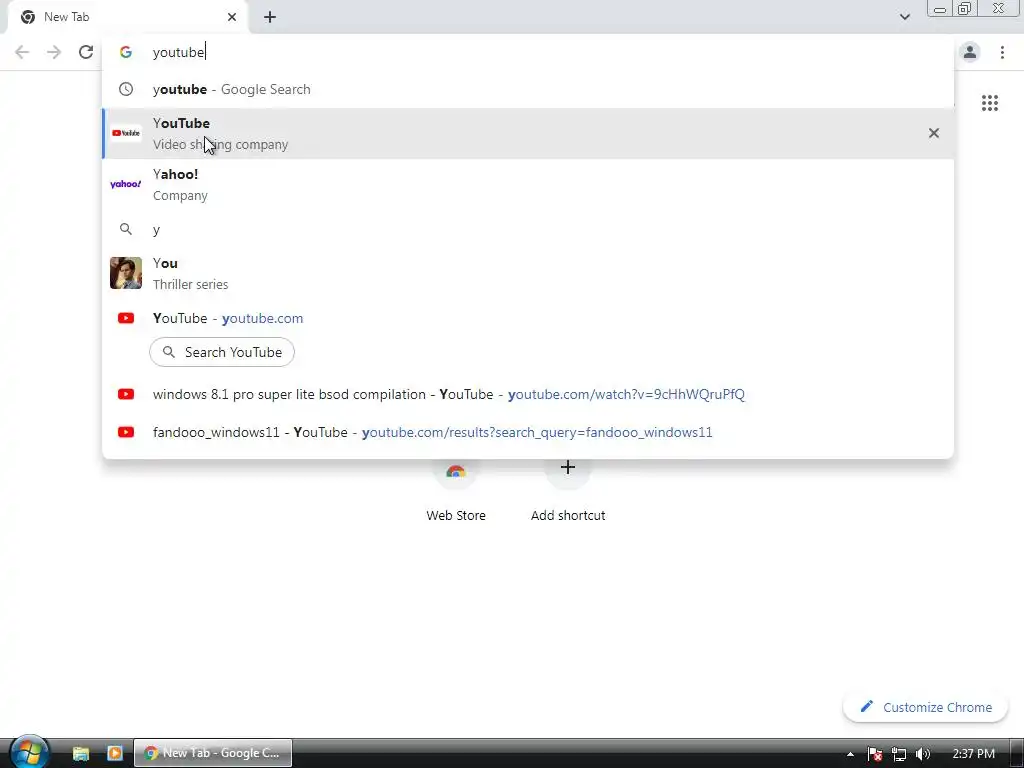Open the Web Store shortcut icon
The width and height of the screenshot is (1024, 768).
coord(456,470)
